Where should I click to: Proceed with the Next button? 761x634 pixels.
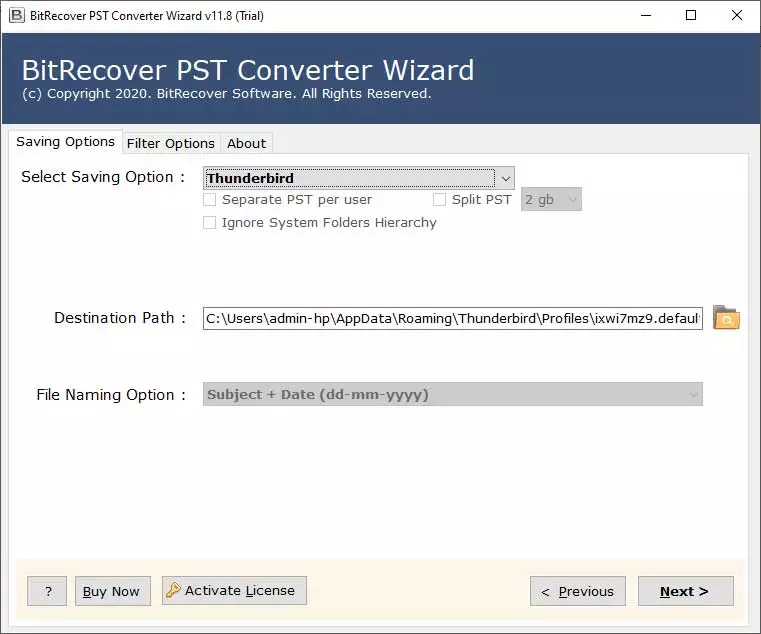685,591
